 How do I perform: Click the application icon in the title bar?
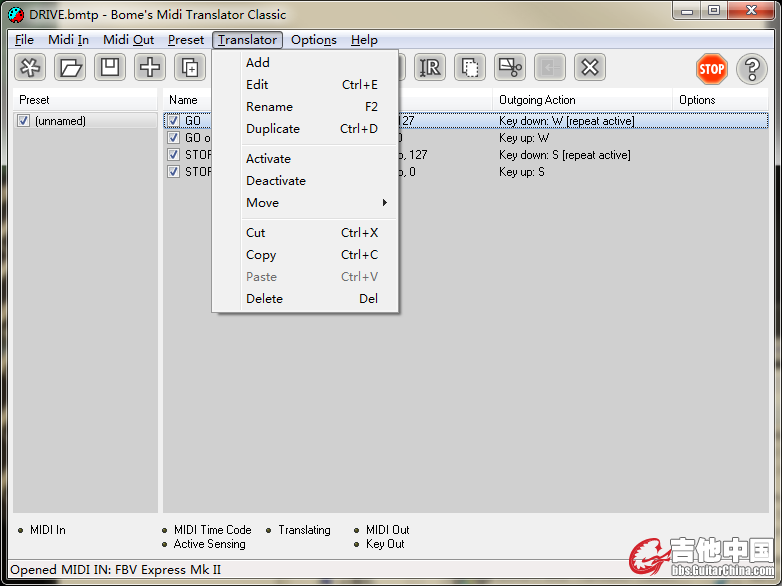pos(16,14)
